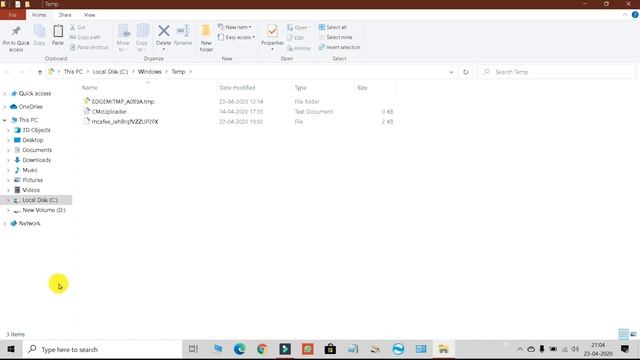
Task: Click the Rename icon
Action: (x=183, y=31)
